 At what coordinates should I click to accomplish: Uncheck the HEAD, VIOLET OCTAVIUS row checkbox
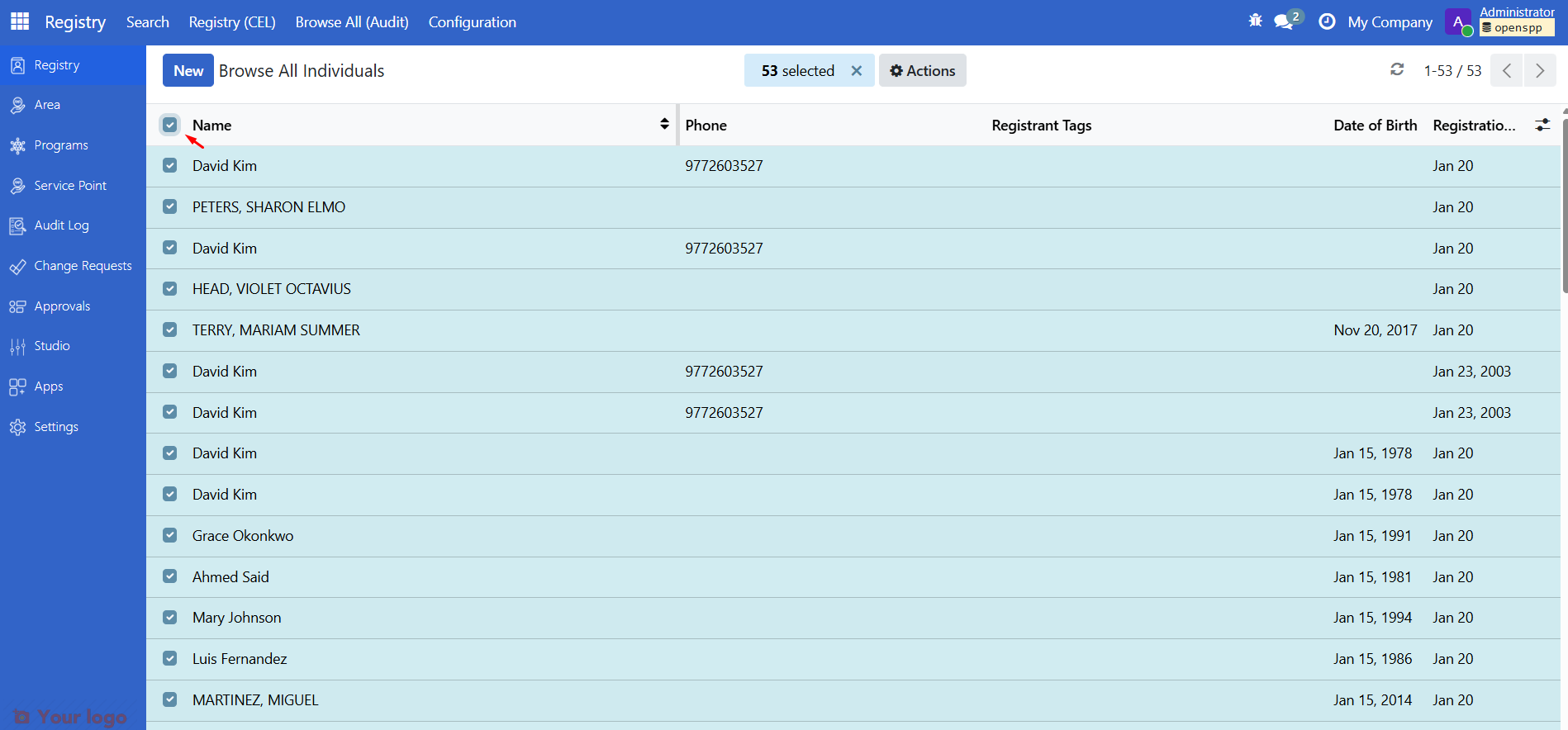[169, 289]
